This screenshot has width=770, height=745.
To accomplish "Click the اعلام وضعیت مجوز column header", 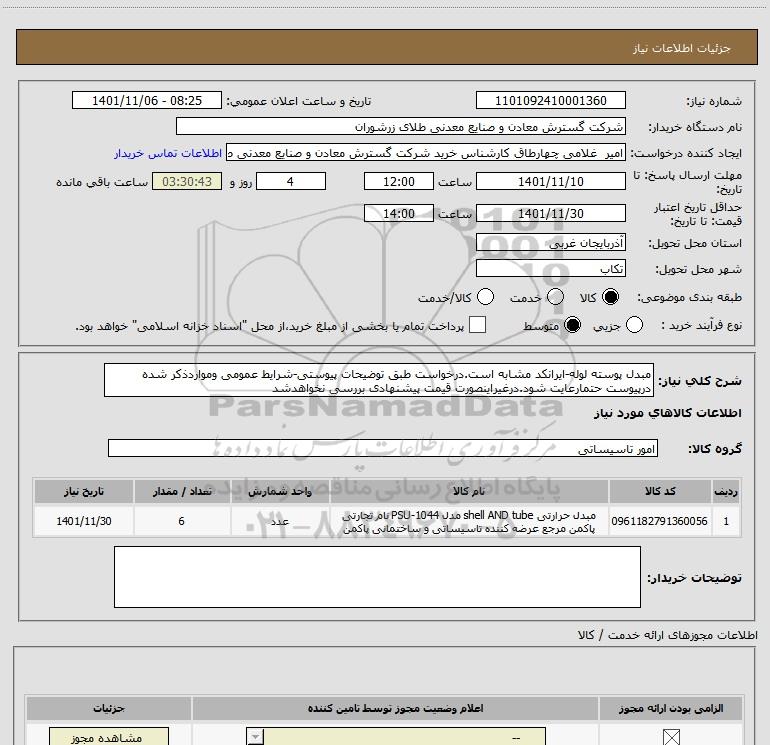I will point(395,708).
